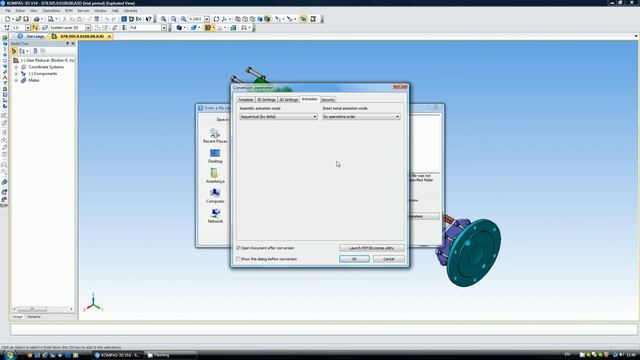Expand the Coordinate Systems tree node
This screenshot has height=360, width=640.
point(16,67)
